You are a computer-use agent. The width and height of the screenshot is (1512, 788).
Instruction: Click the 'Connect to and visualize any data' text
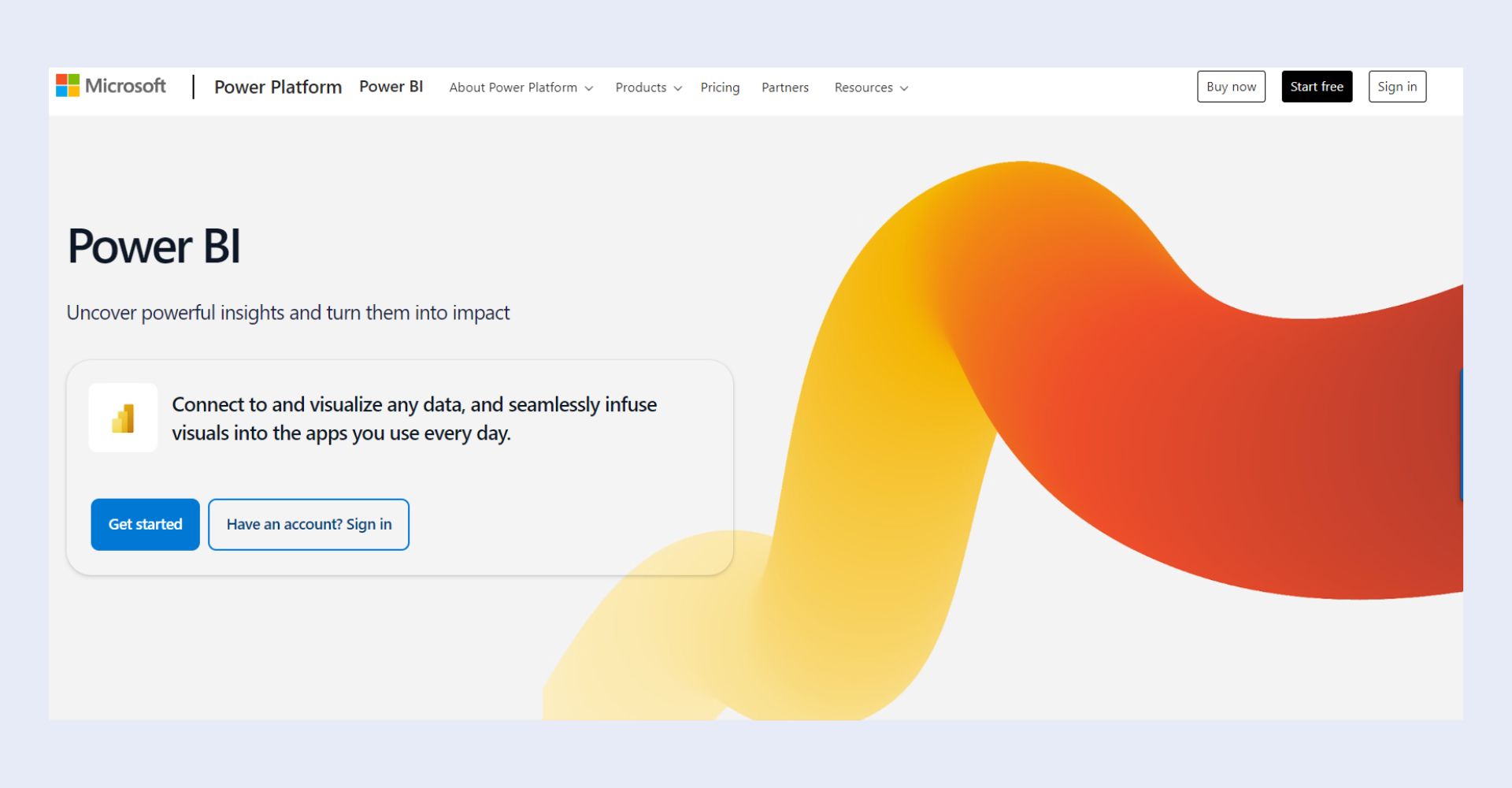point(414,419)
